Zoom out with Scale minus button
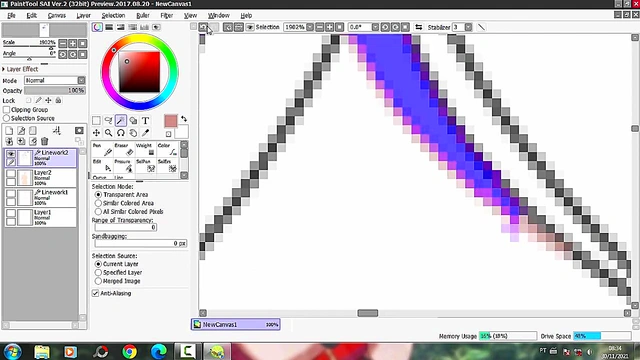Image resolution: width=640 pixels, height=360 pixels. 62,43
